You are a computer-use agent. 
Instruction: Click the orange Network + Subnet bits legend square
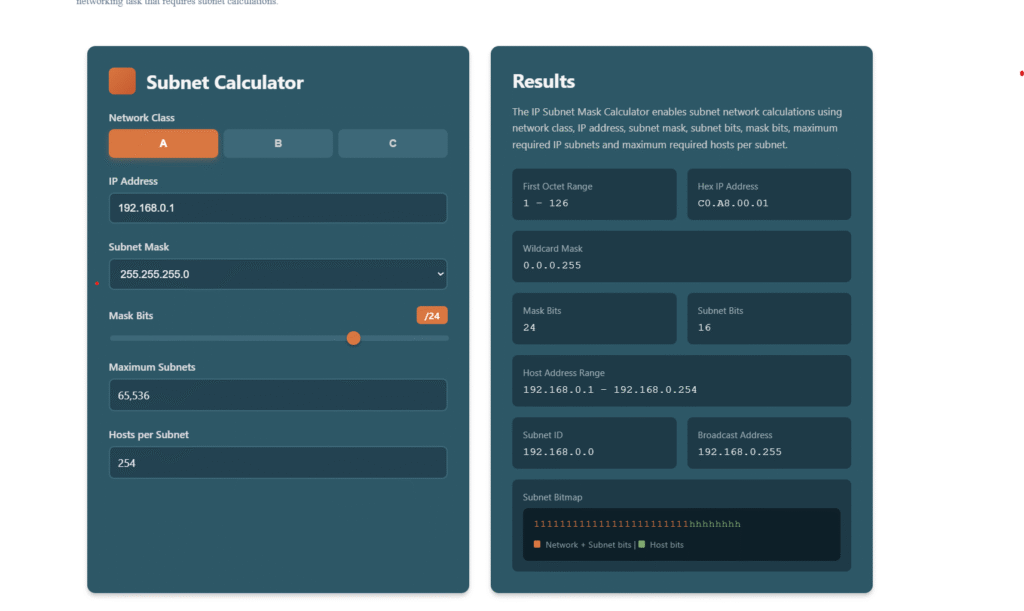[x=537, y=544]
